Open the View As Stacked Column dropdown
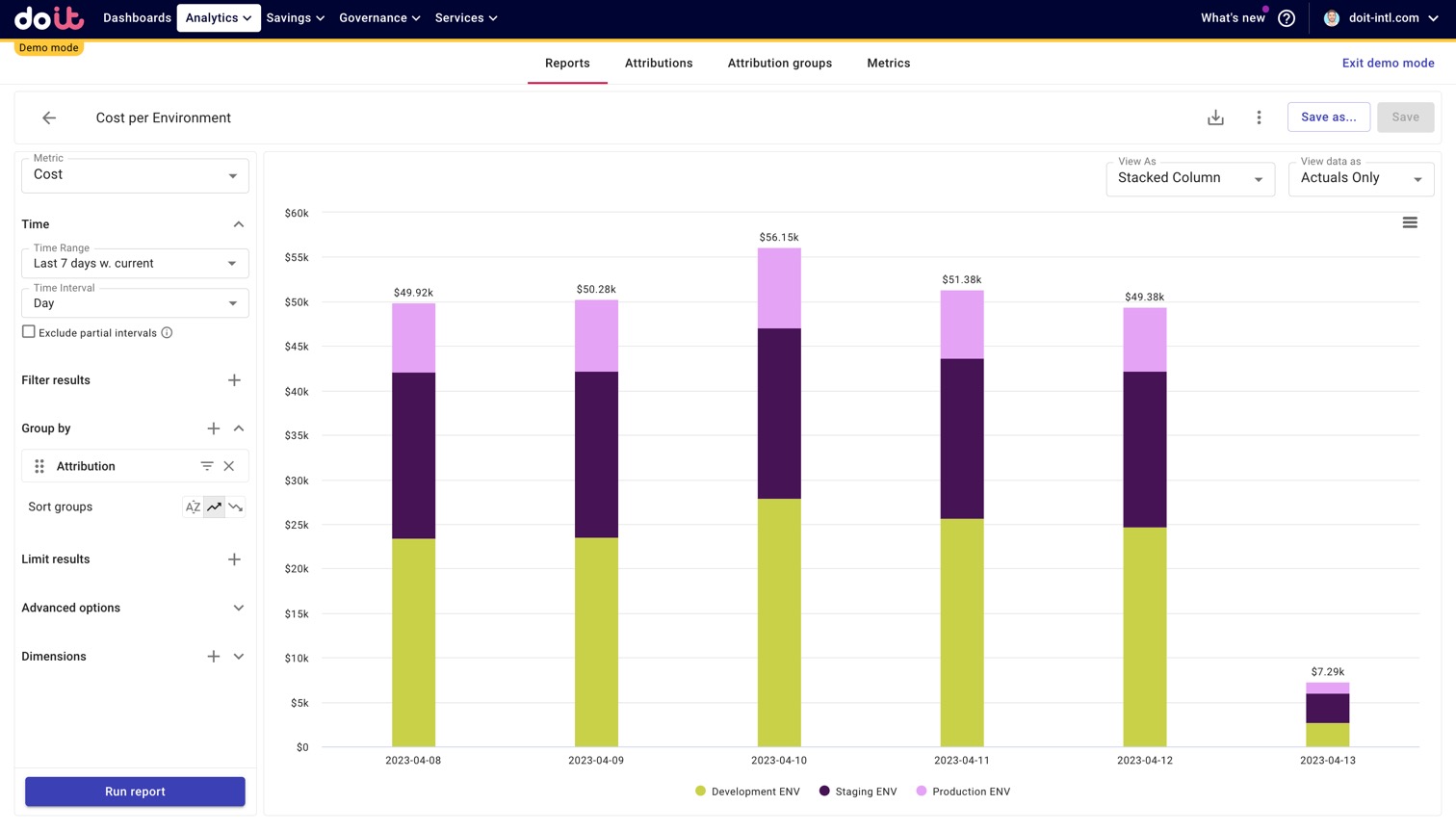Screen dimensions: 1456x831 (x=1189, y=178)
